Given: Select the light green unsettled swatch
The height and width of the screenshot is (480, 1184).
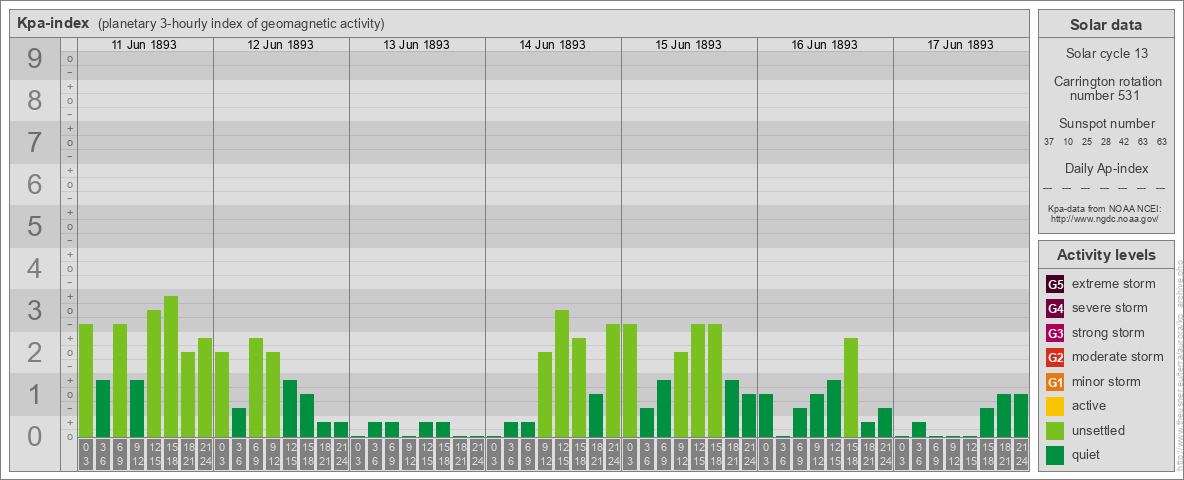Looking at the screenshot, I should [x=1055, y=431].
